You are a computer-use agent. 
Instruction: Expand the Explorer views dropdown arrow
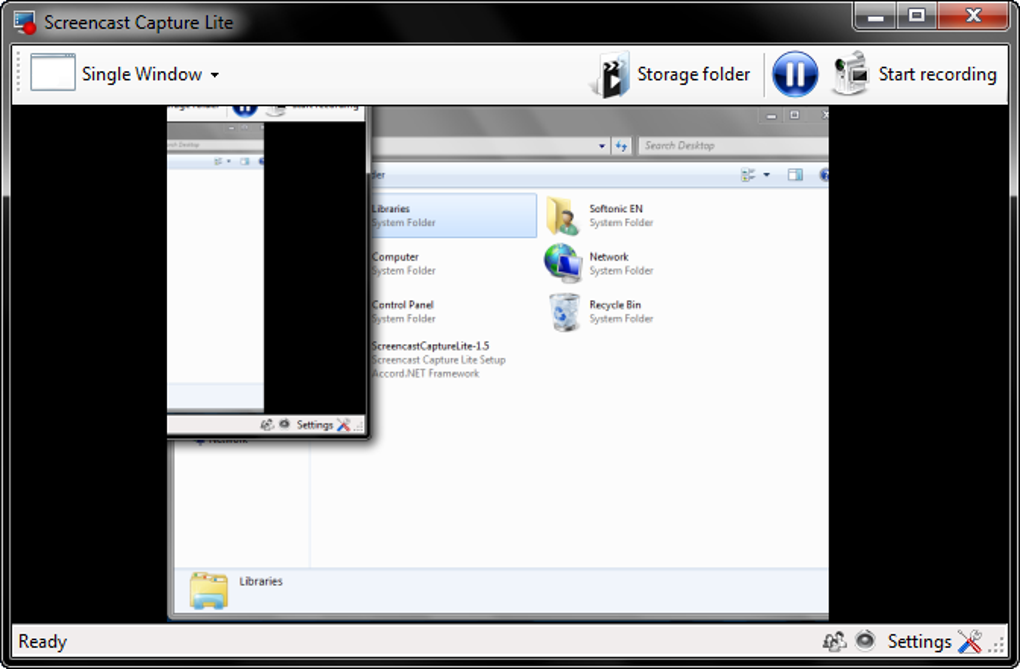[x=767, y=175]
